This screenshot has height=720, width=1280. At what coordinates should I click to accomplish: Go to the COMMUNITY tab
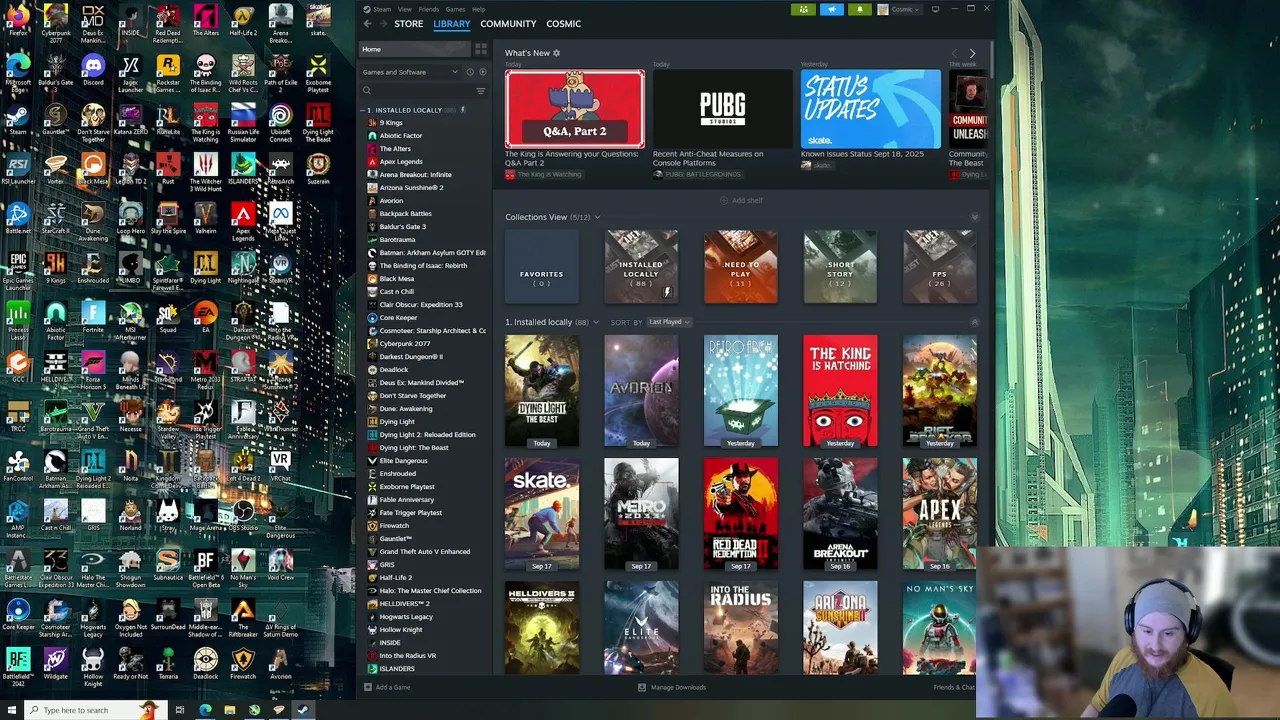[x=508, y=23]
